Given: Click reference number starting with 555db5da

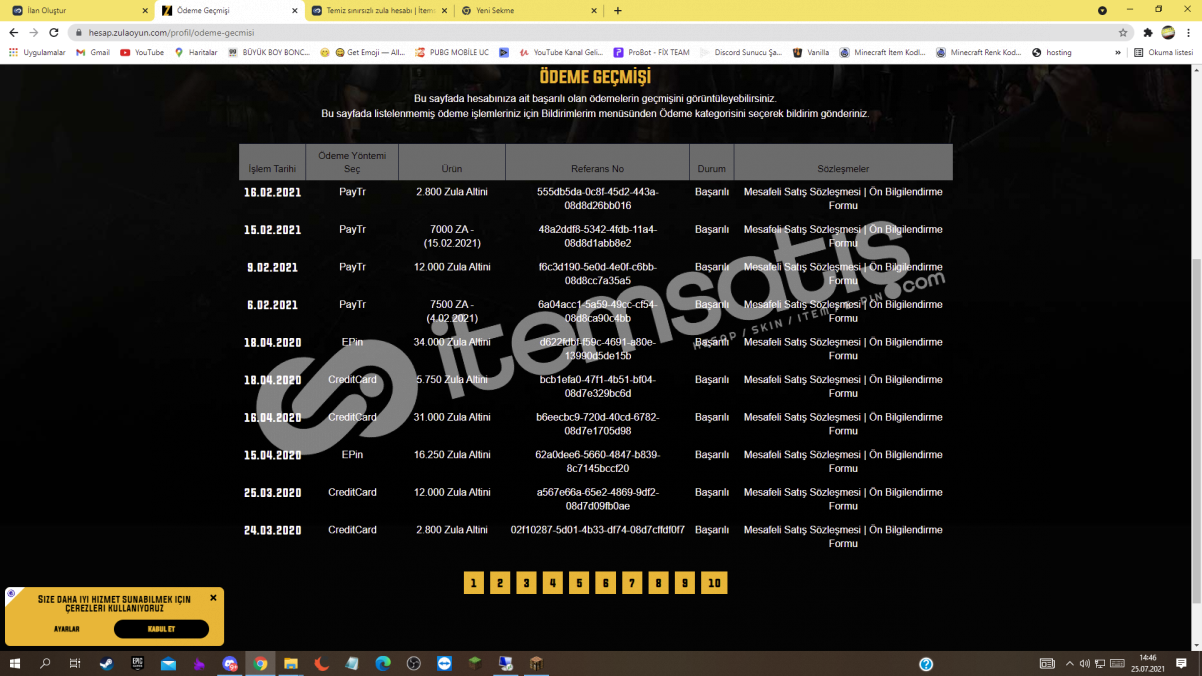Looking at the screenshot, I should [598, 199].
